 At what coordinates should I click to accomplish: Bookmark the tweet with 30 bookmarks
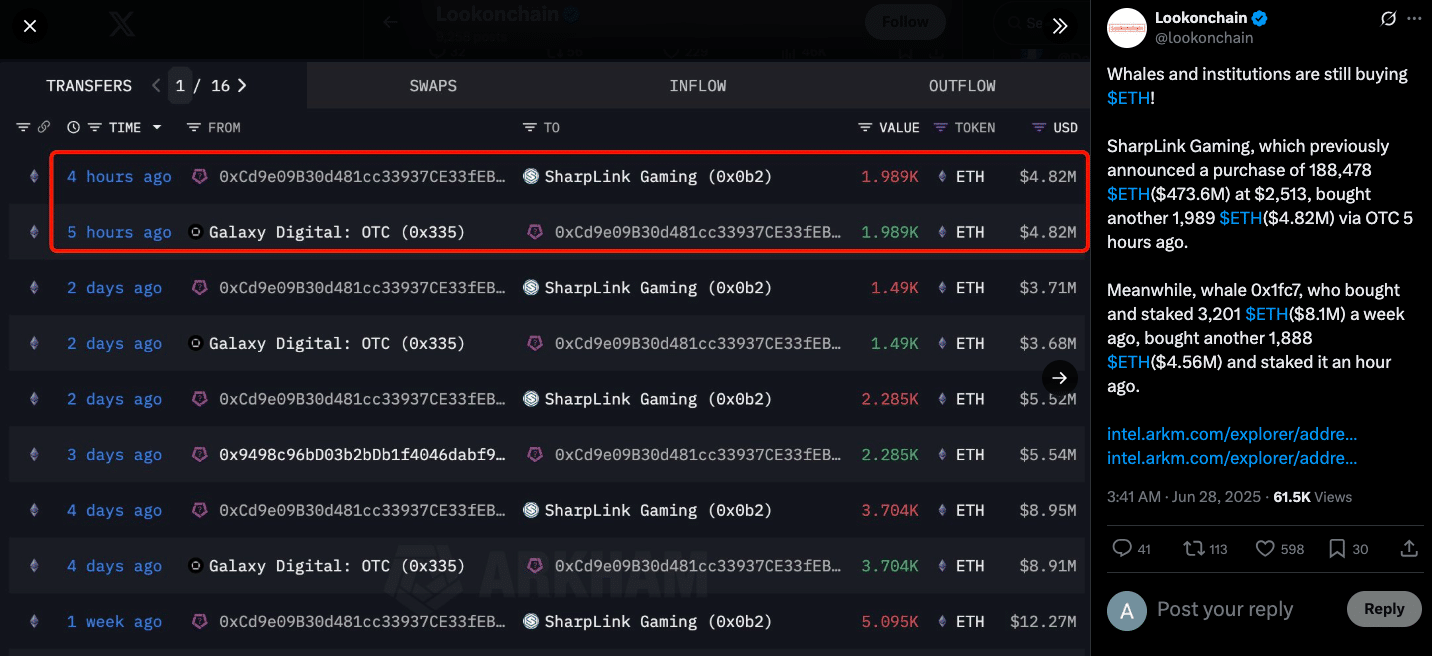tap(1337, 548)
